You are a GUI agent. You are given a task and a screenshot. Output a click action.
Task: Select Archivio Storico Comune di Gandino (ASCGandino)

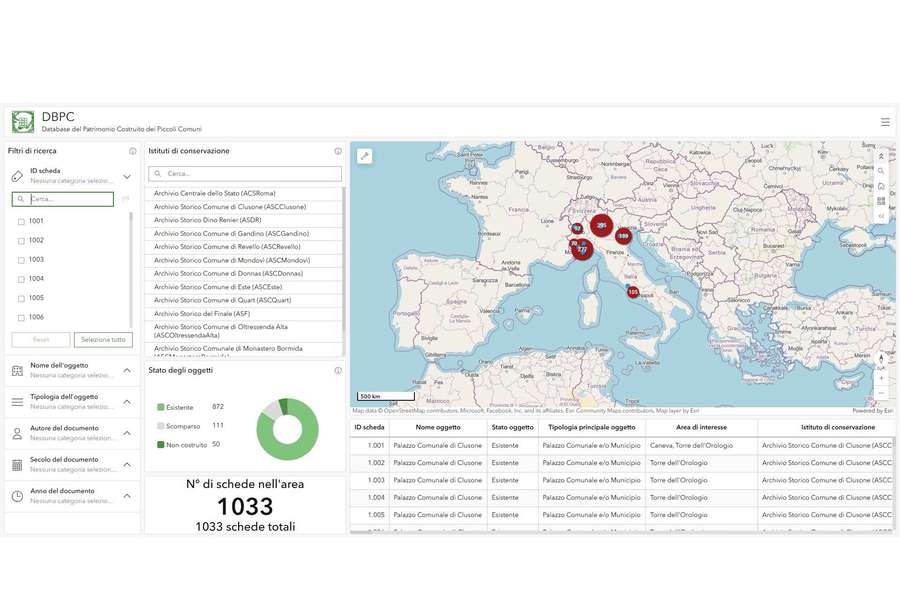point(243,234)
